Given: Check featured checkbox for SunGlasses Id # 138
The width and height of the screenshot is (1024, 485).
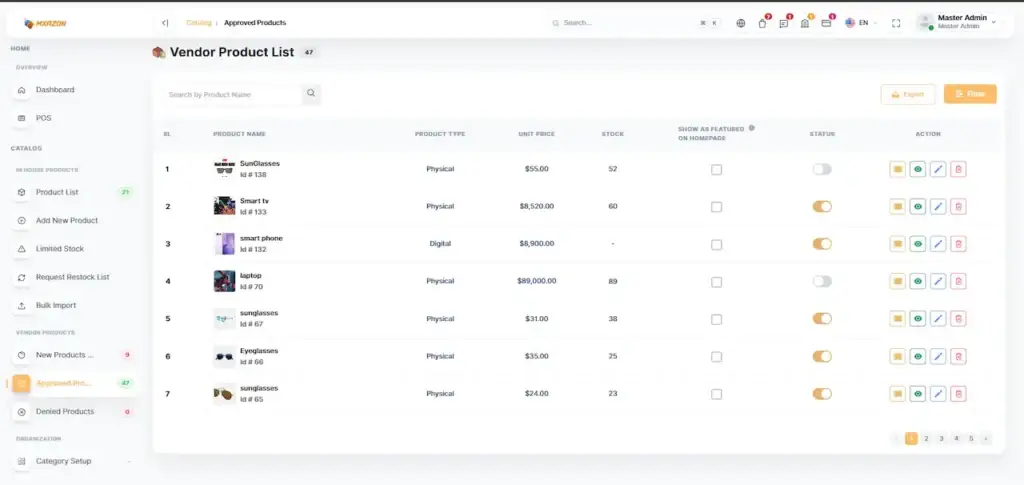Looking at the screenshot, I should coord(716,170).
